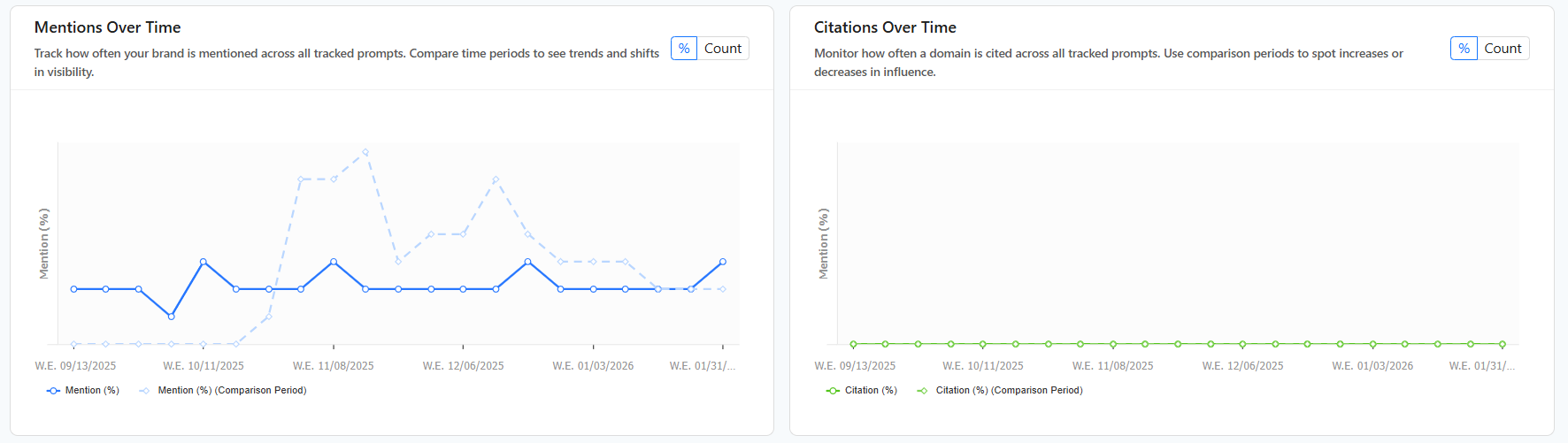Click W.E. 11/08/2025 label on Mentions chart
Screen dimensions: 1568x443
tap(333, 366)
